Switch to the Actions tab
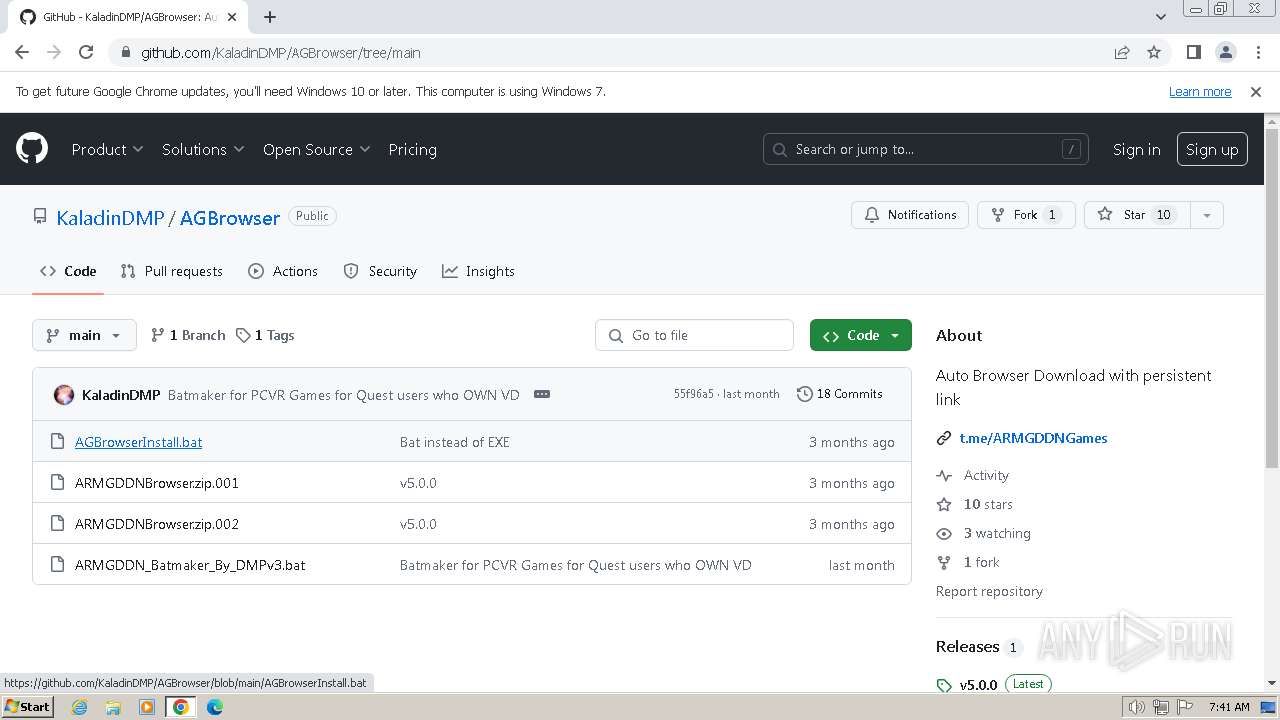 click(283, 271)
